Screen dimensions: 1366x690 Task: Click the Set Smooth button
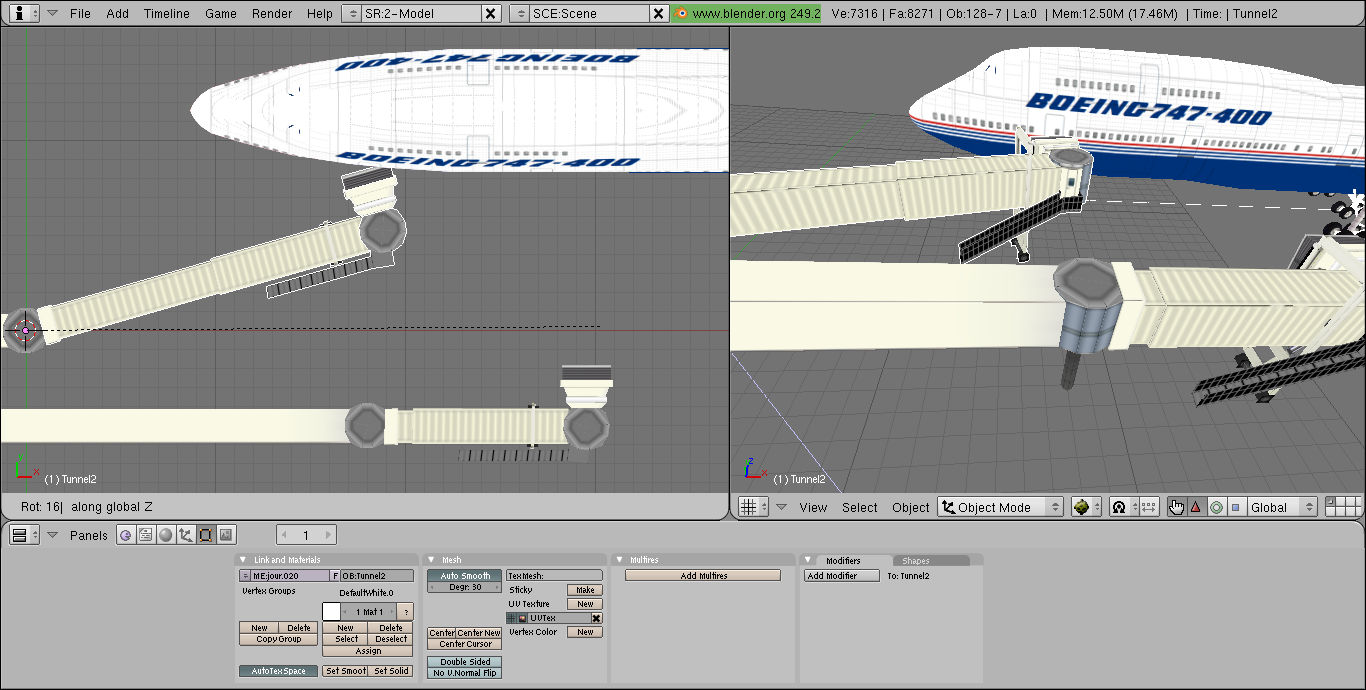(345, 671)
